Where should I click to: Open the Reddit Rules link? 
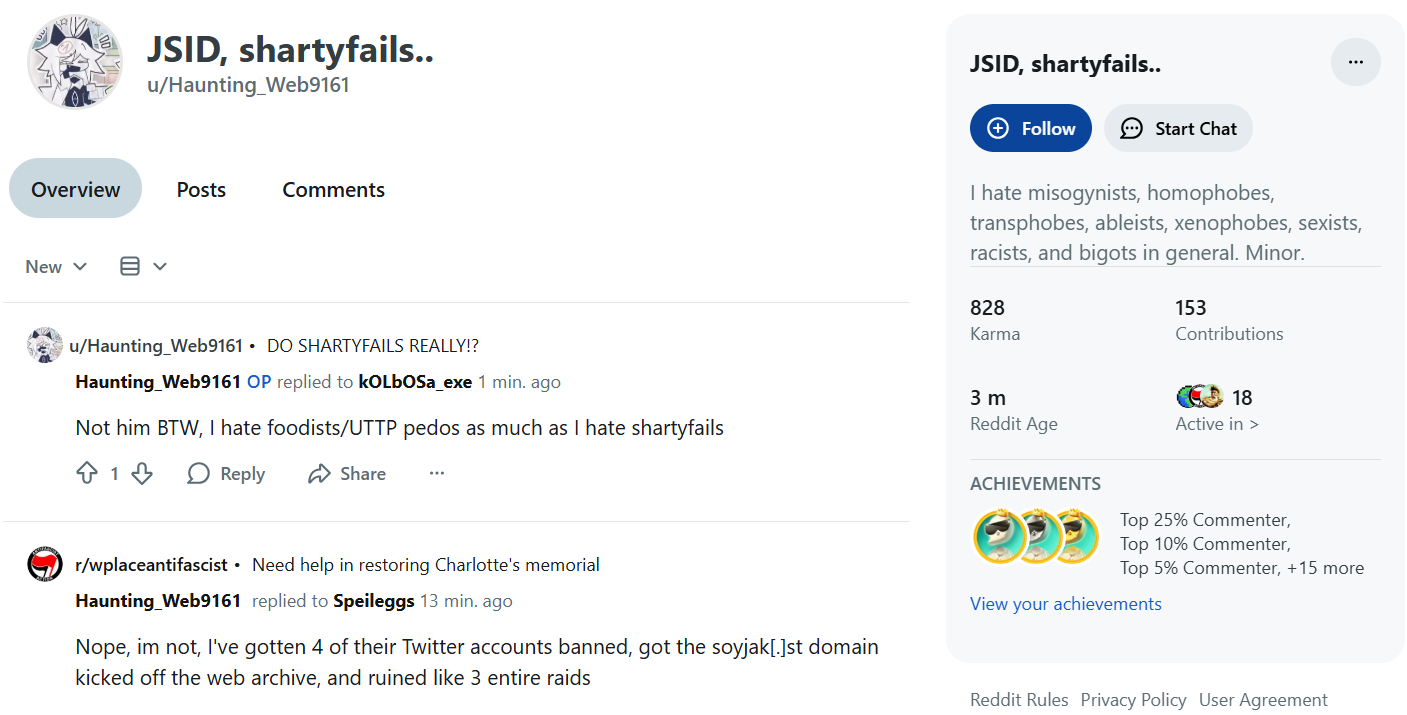click(x=1019, y=700)
